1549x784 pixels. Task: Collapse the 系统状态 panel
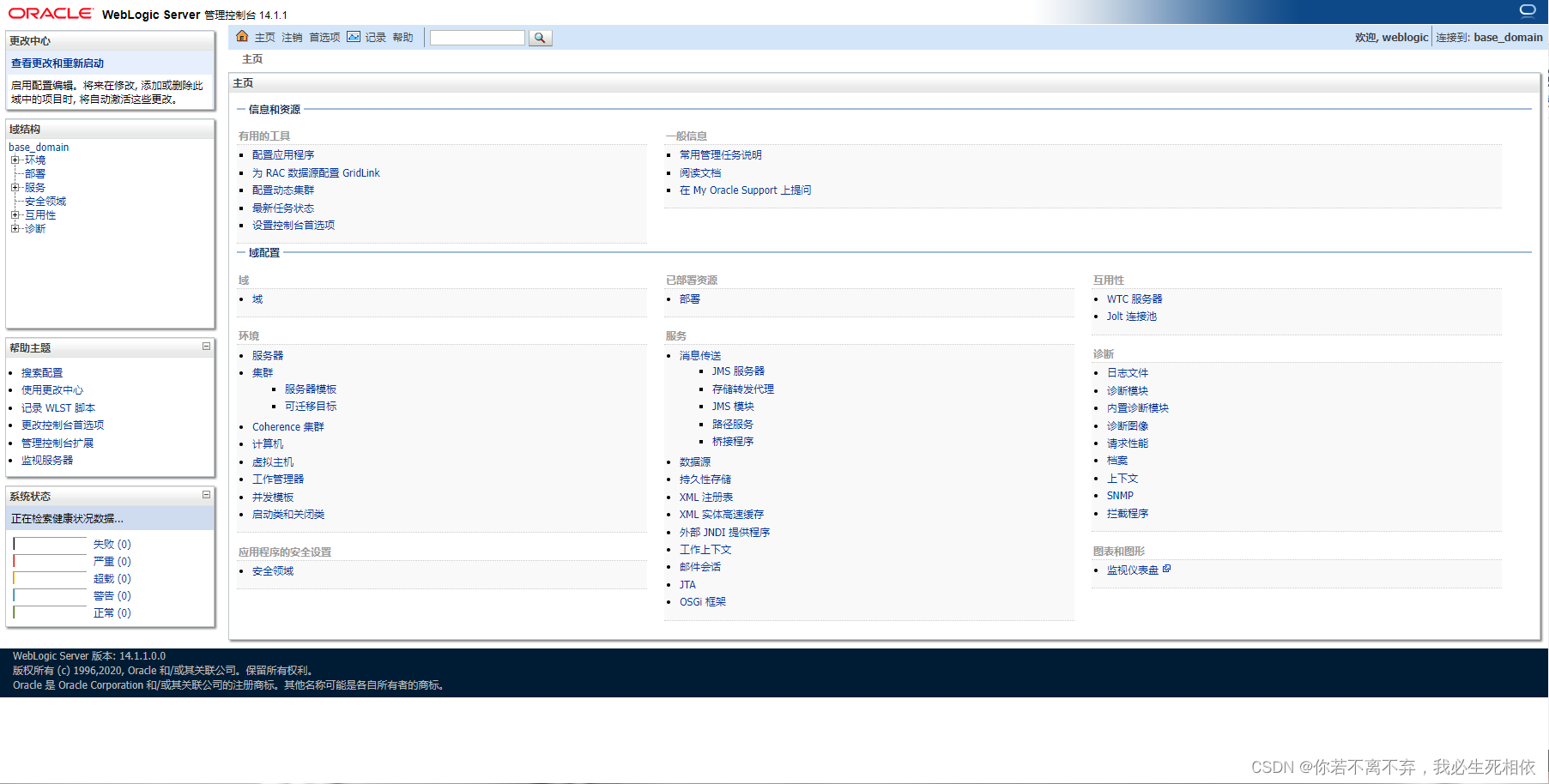tap(206, 495)
